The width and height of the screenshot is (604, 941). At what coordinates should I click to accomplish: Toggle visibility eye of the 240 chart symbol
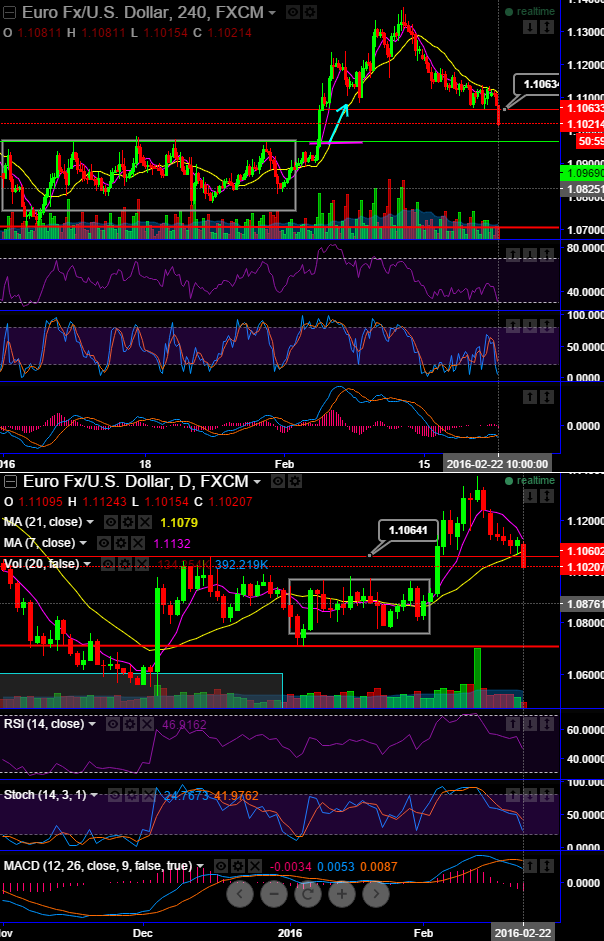click(292, 12)
